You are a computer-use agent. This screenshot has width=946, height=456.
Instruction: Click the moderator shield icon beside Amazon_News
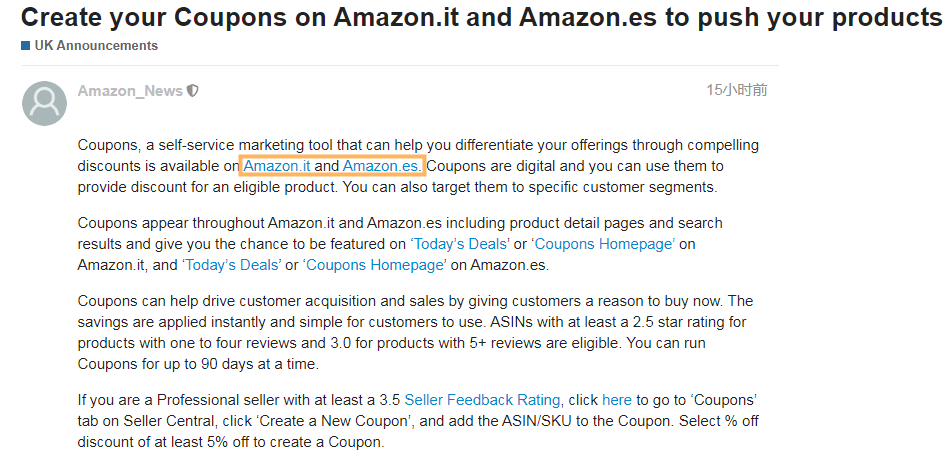[x=193, y=91]
